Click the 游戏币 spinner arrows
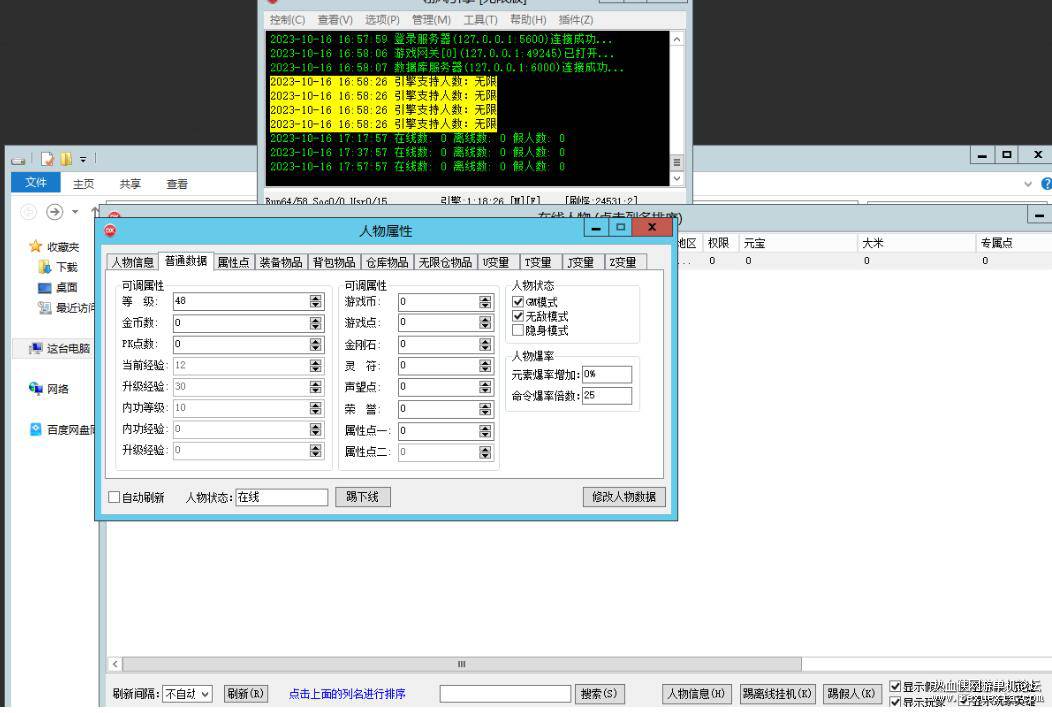 (x=485, y=303)
